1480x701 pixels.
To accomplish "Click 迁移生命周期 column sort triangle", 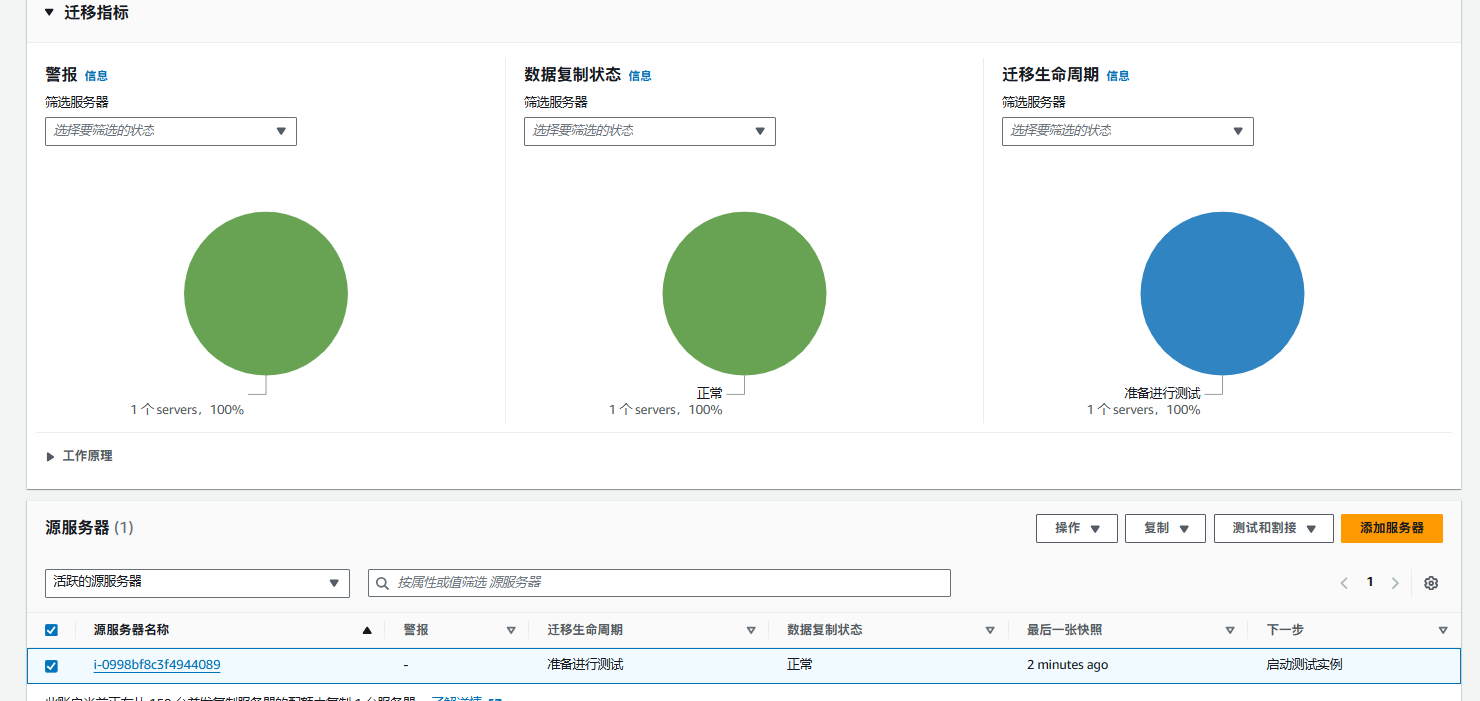I will 751,630.
